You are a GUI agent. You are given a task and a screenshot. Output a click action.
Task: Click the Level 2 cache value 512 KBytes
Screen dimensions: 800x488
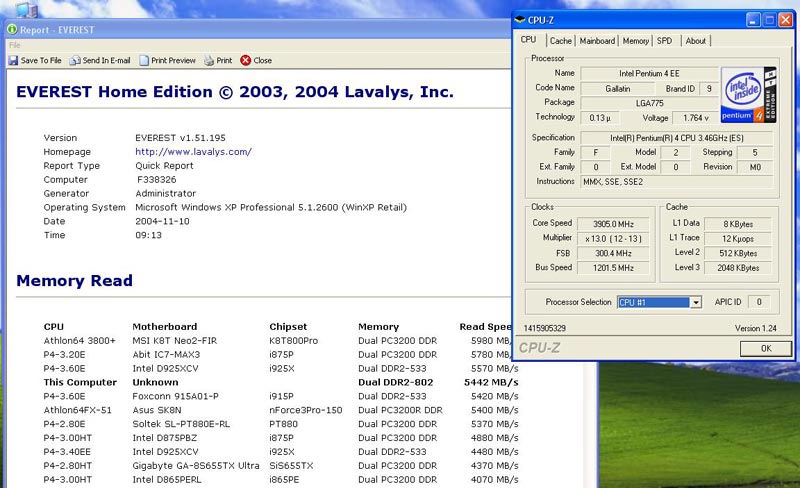pos(738,253)
